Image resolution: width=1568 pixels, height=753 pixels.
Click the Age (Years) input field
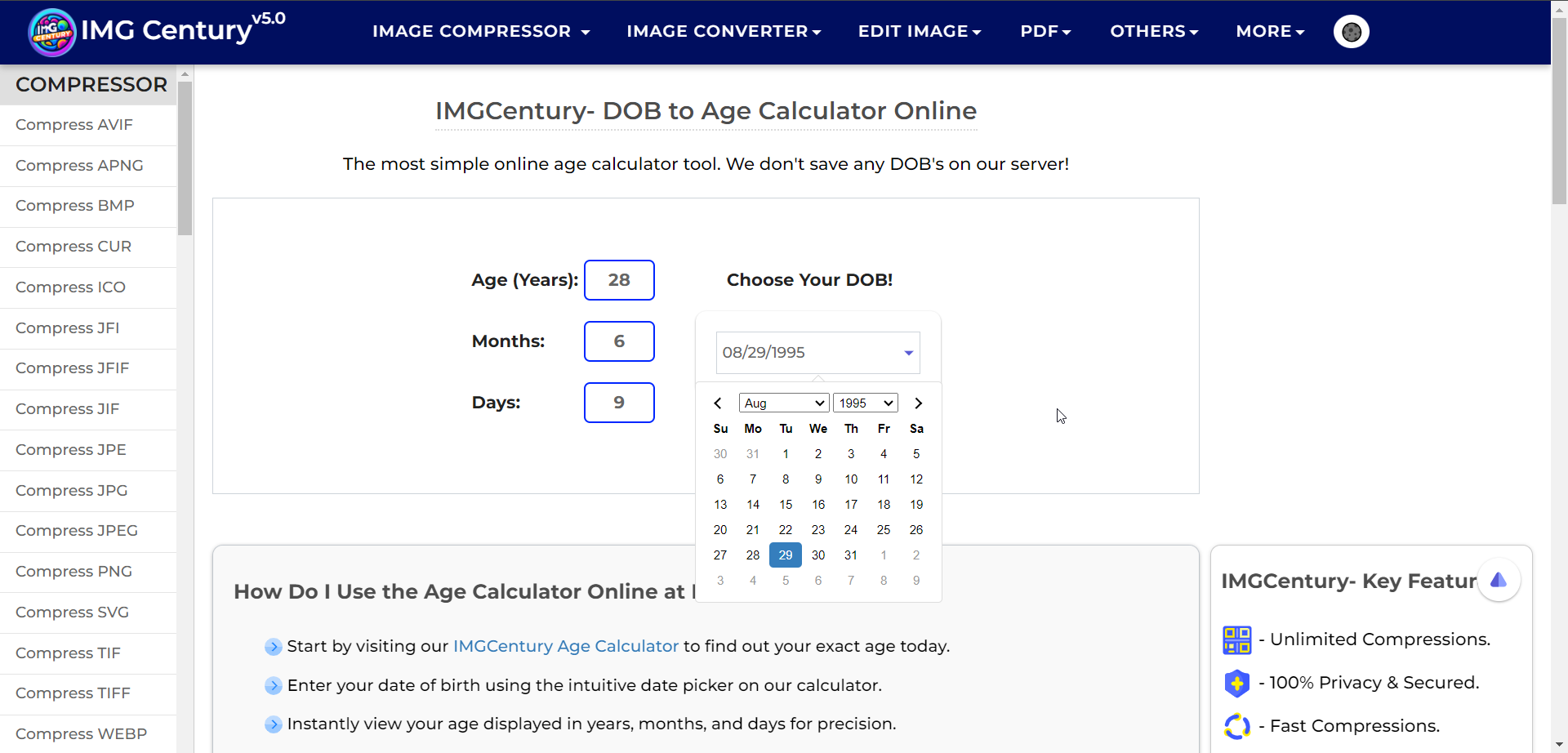pyautogui.click(x=619, y=280)
